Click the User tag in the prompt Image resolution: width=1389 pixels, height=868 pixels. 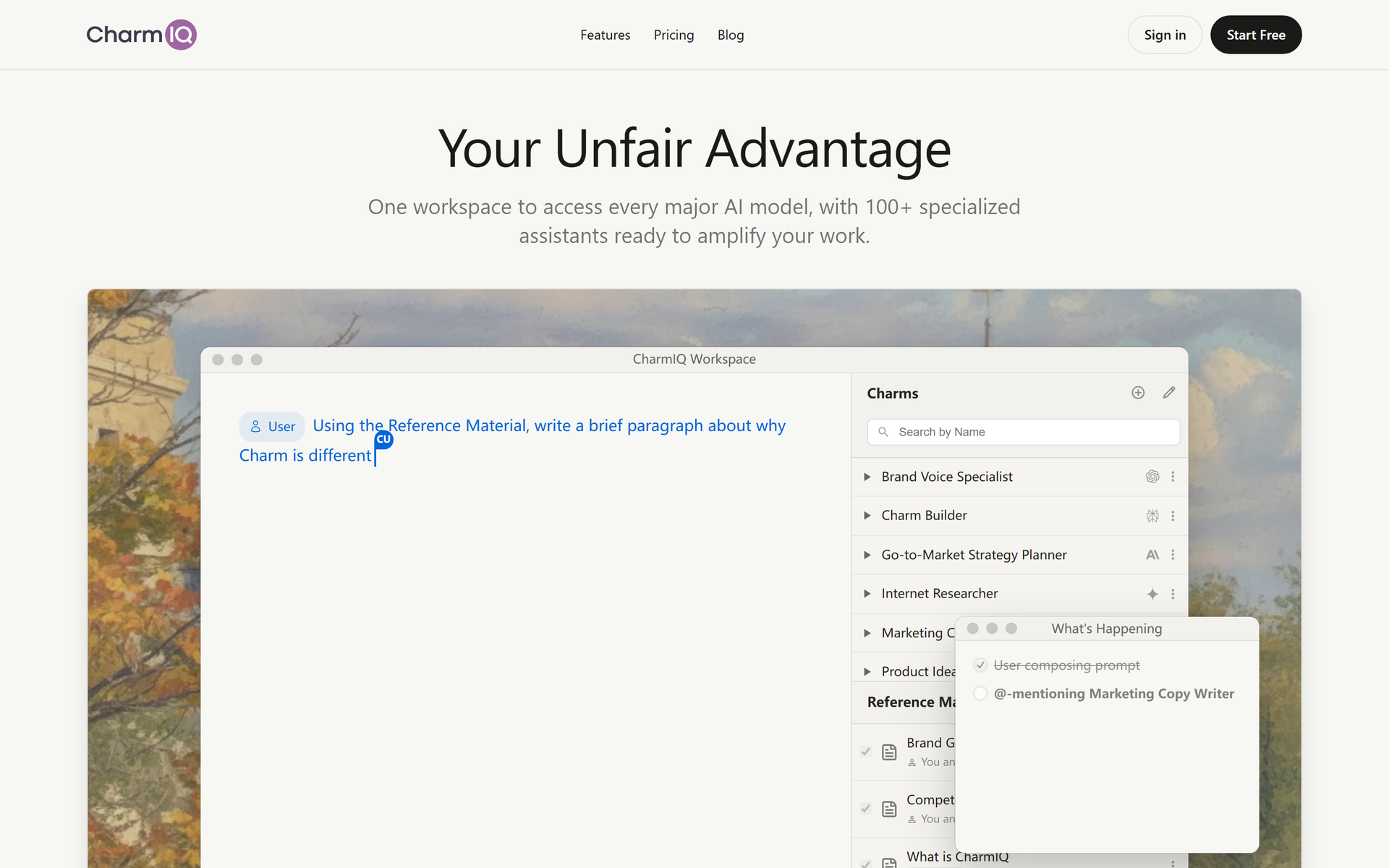tap(272, 427)
